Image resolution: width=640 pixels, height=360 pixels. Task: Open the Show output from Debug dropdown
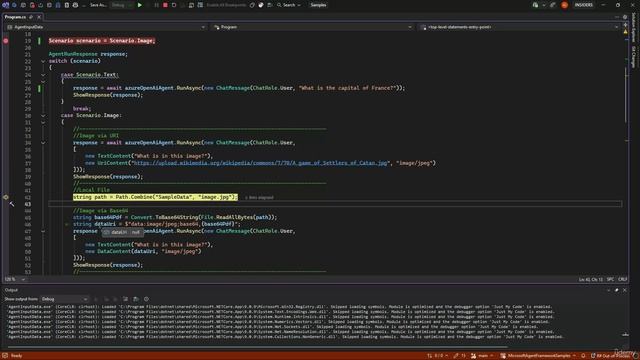(x=64, y=299)
